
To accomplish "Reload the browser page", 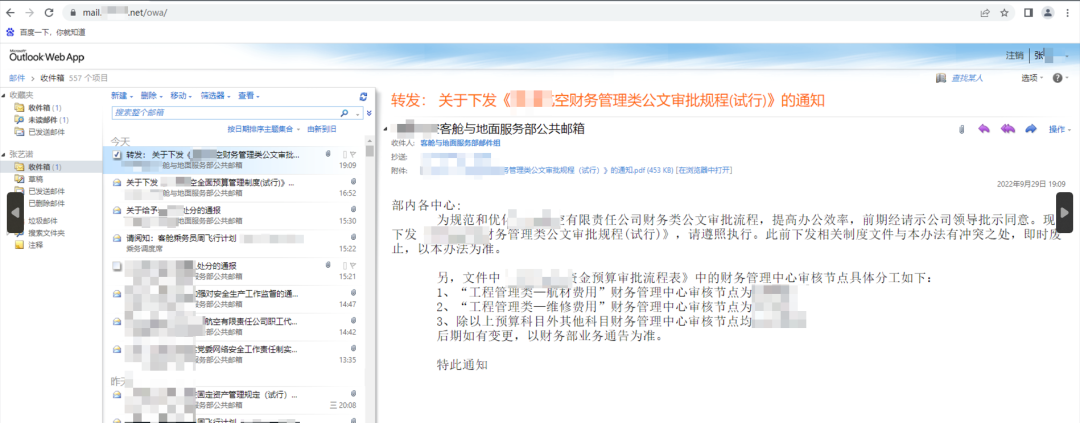I will point(49,12).
